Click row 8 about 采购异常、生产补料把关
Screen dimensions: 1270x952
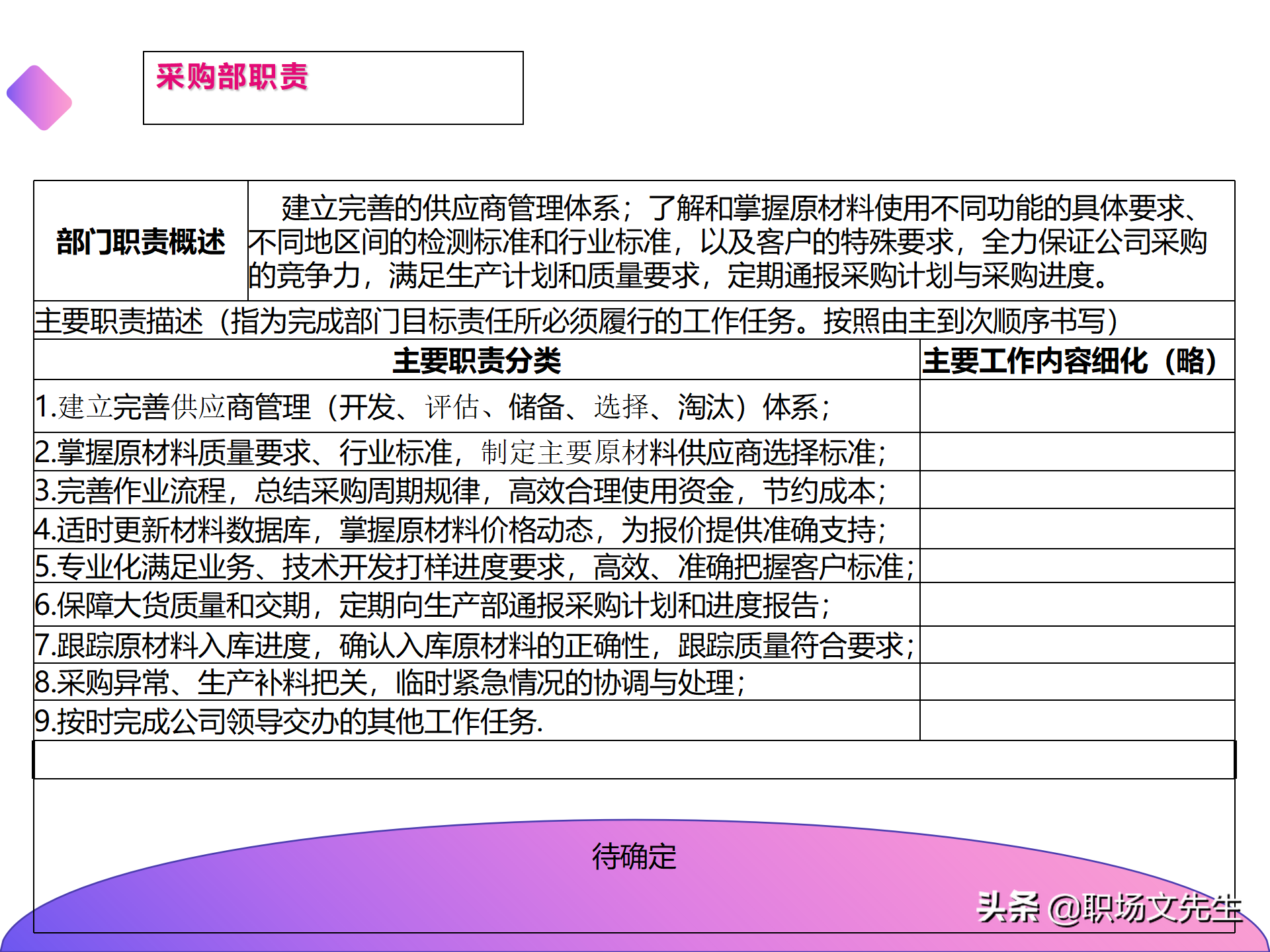coord(477,682)
